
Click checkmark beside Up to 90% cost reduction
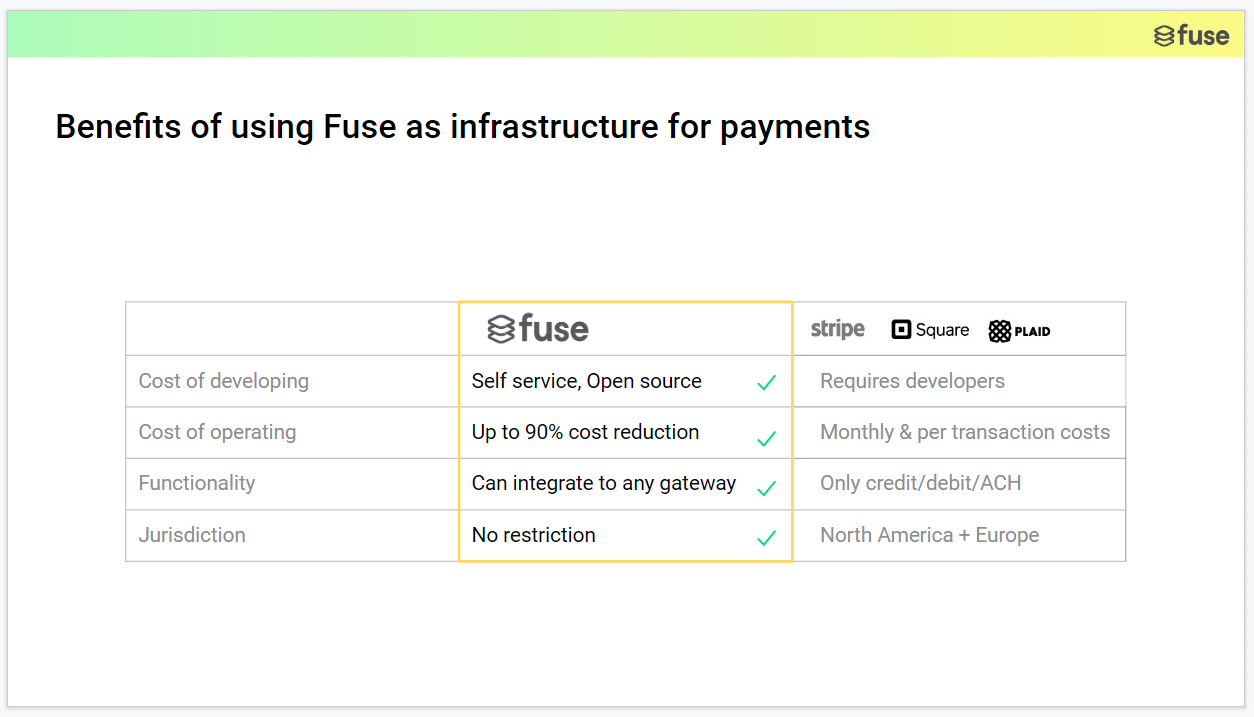(x=766, y=439)
